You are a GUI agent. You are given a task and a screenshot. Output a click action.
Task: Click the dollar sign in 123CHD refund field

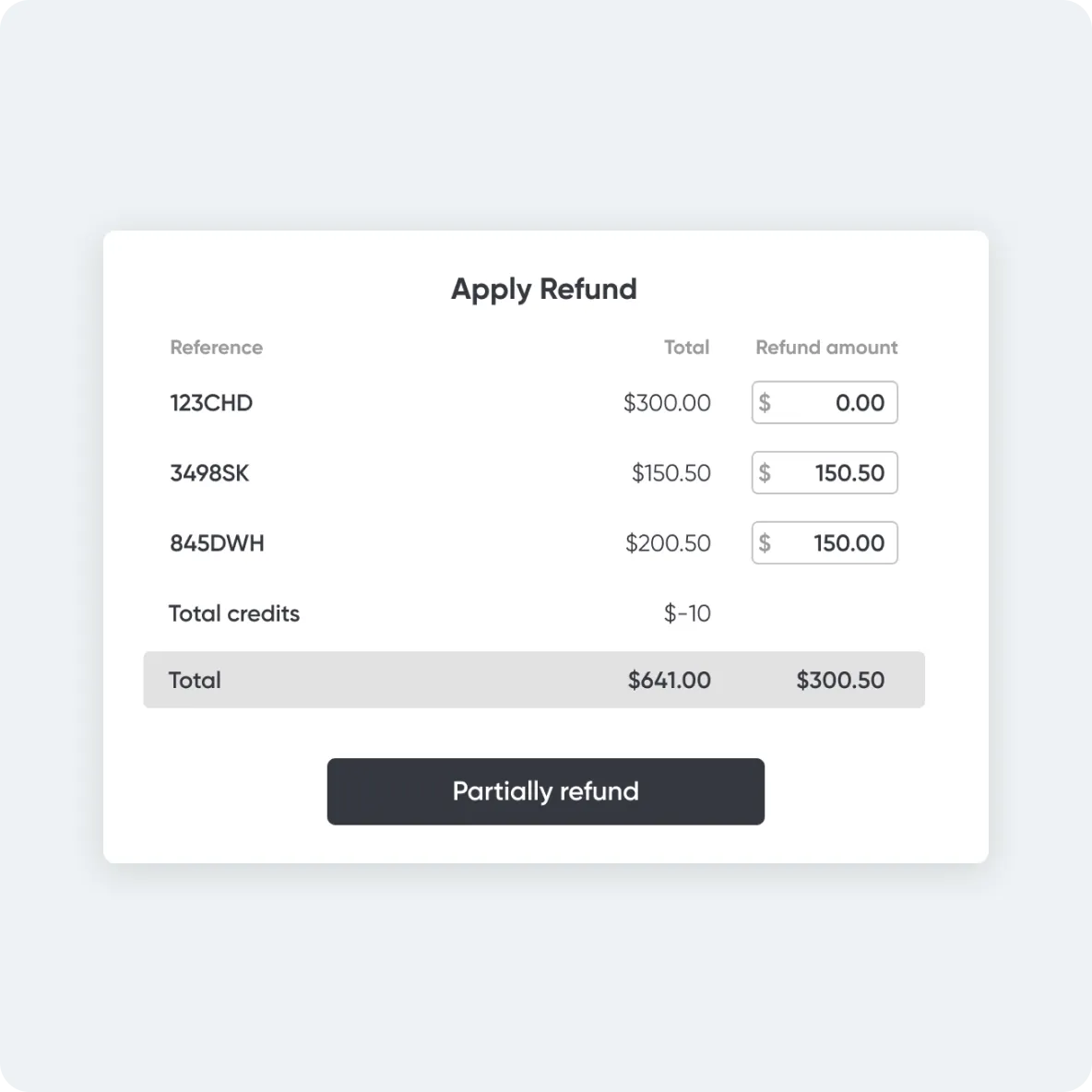(x=765, y=403)
